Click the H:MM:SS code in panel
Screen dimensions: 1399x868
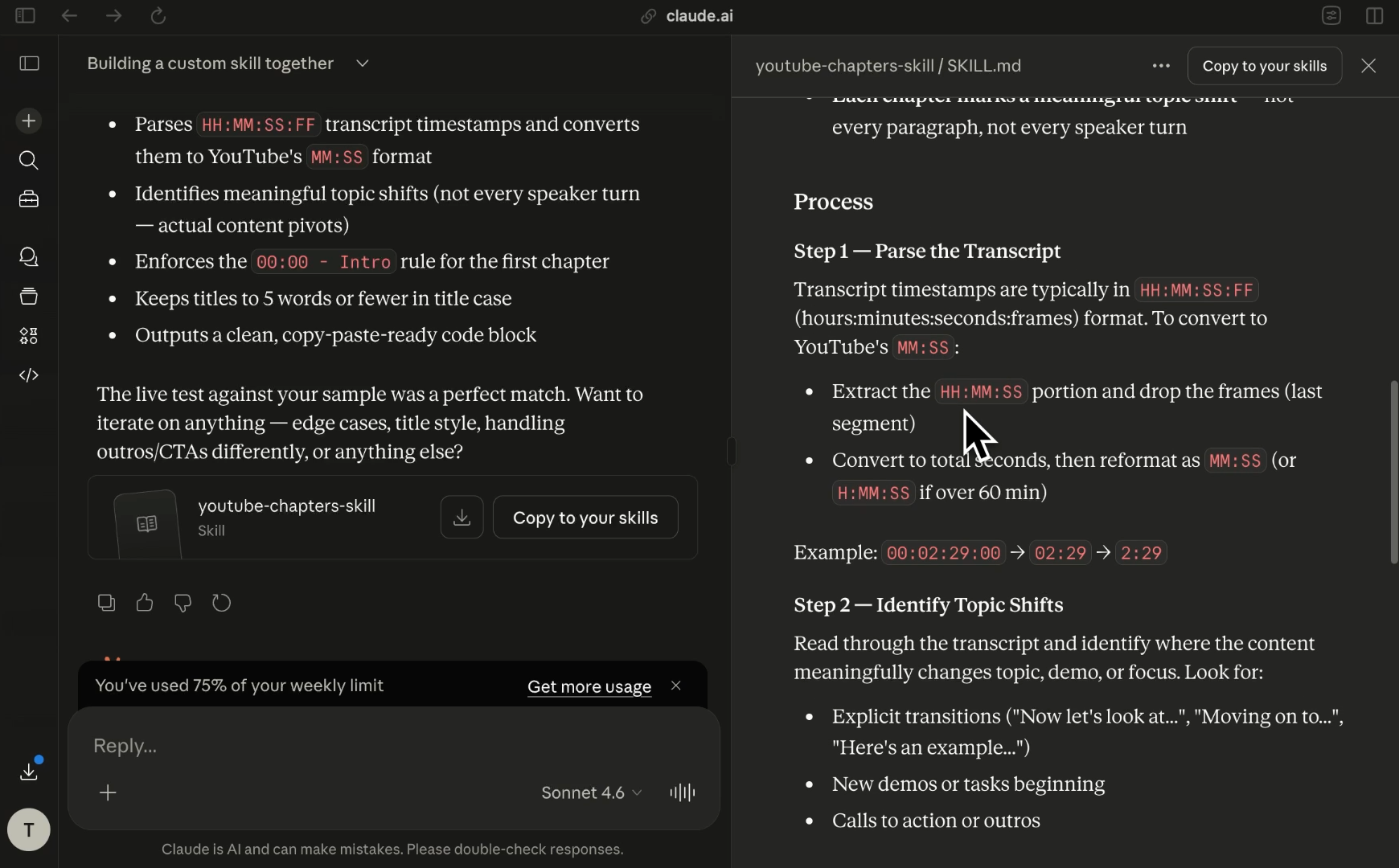pyautogui.click(x=873, y=493)
